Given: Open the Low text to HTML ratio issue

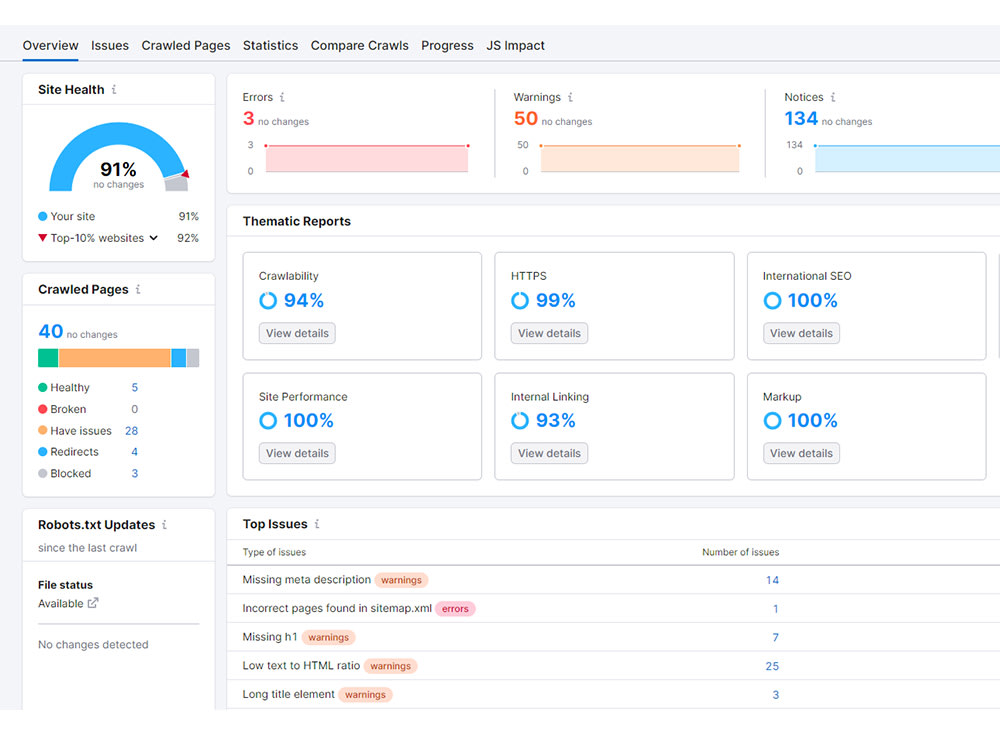Looking at the screenshot, I should [301, 665].
